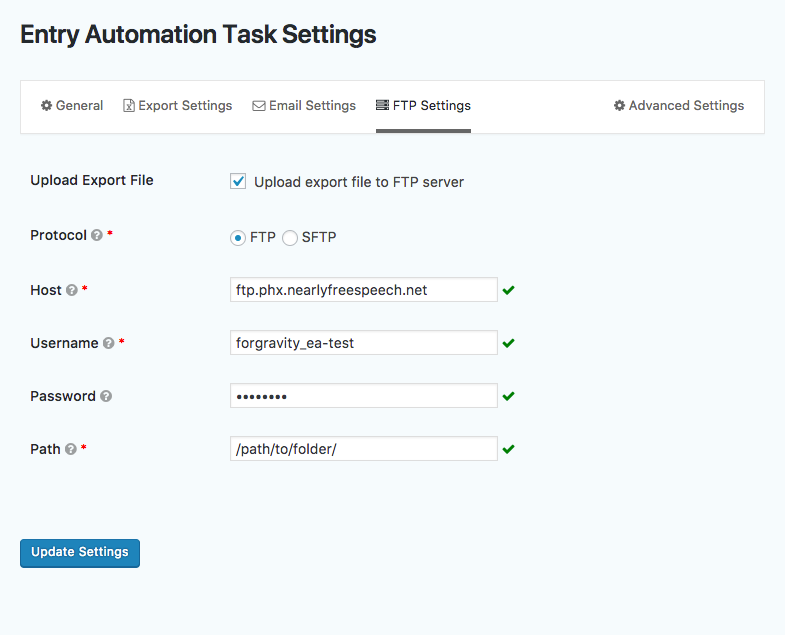Select the FTP Settings tab

point(424,106)
